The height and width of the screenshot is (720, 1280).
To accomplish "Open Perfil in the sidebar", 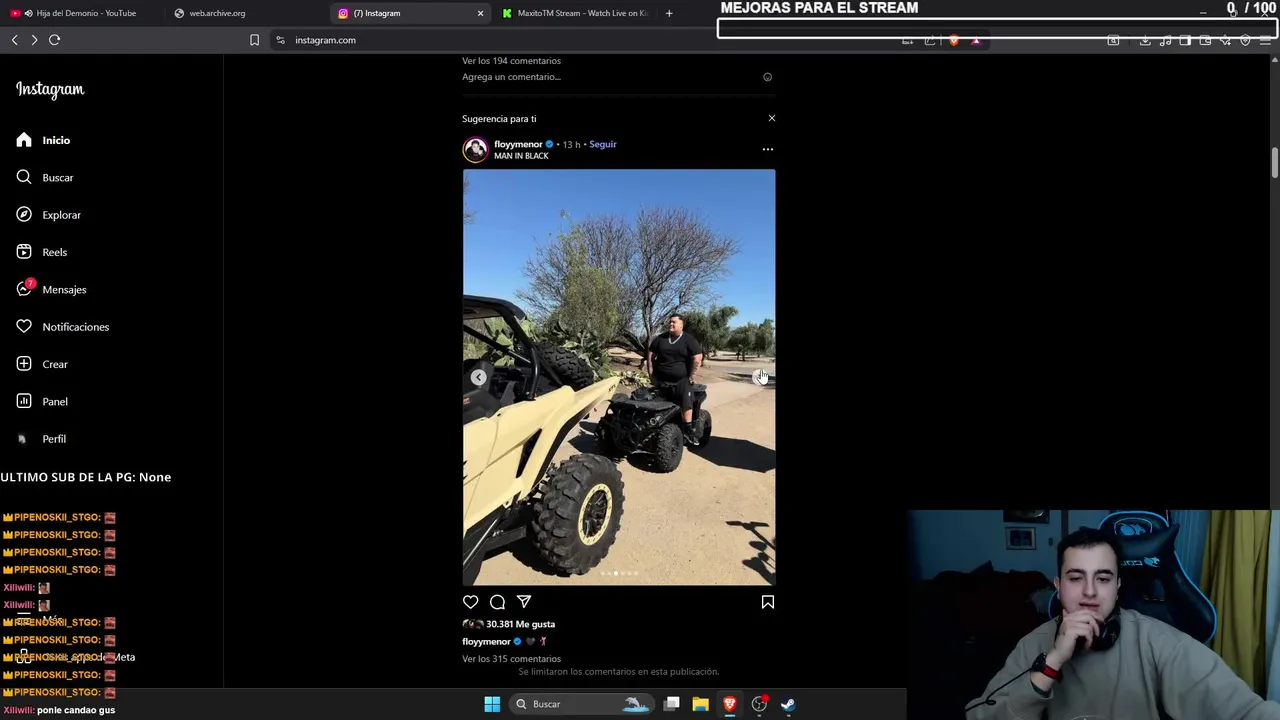I will coord(41,439).
